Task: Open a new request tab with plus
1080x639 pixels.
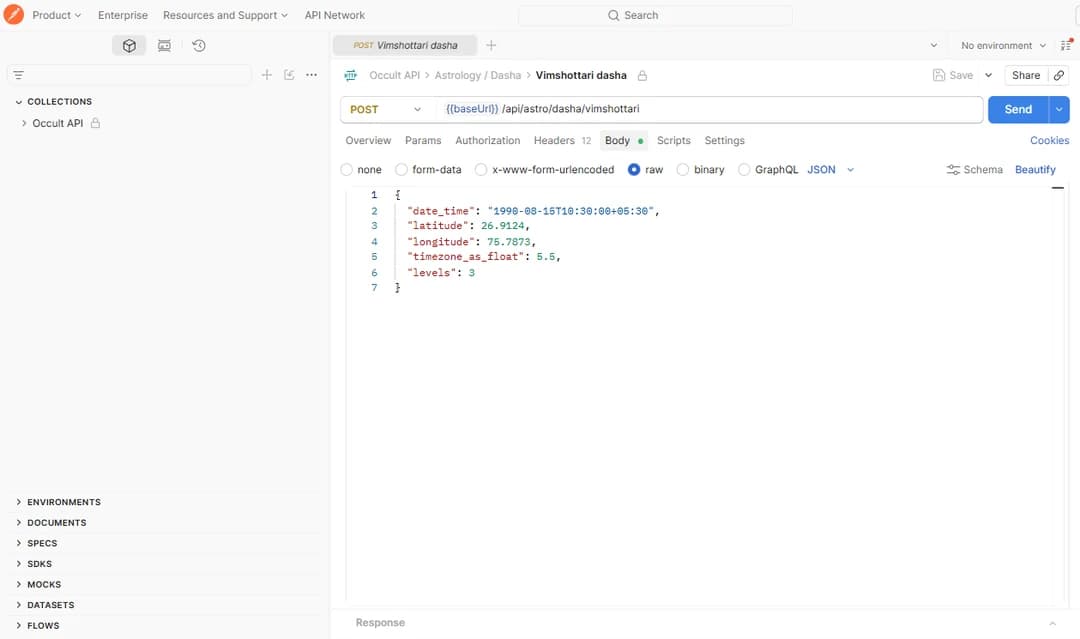Action: click(x=491, y=45)
